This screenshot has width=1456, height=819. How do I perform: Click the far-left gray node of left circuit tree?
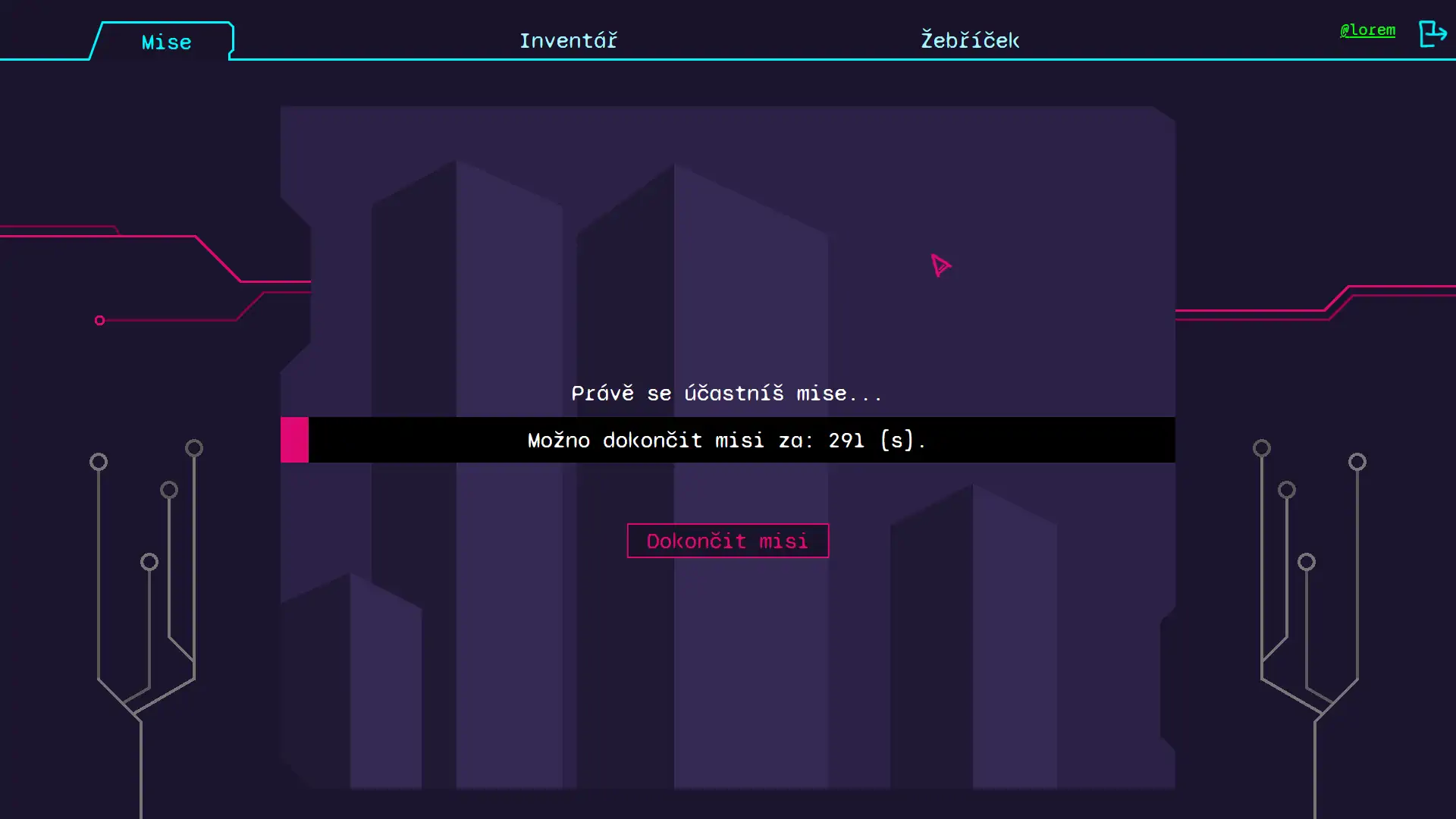pyautogui.click(x=99, y=462)
